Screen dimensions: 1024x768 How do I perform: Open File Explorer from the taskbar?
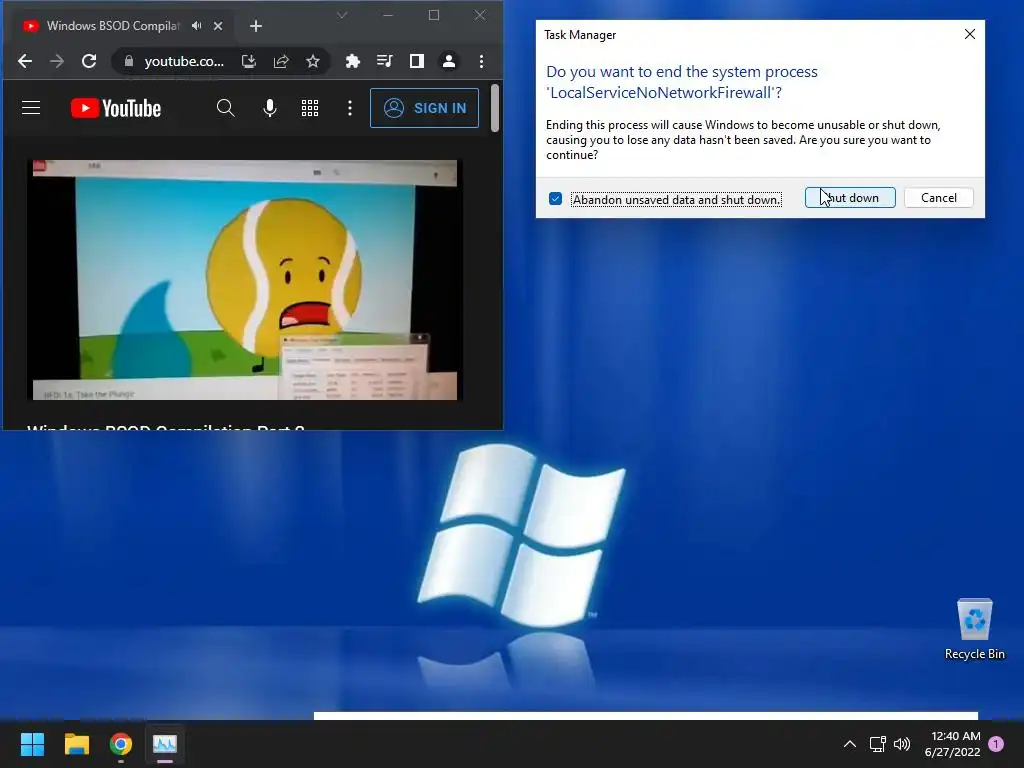pos(76,744)
